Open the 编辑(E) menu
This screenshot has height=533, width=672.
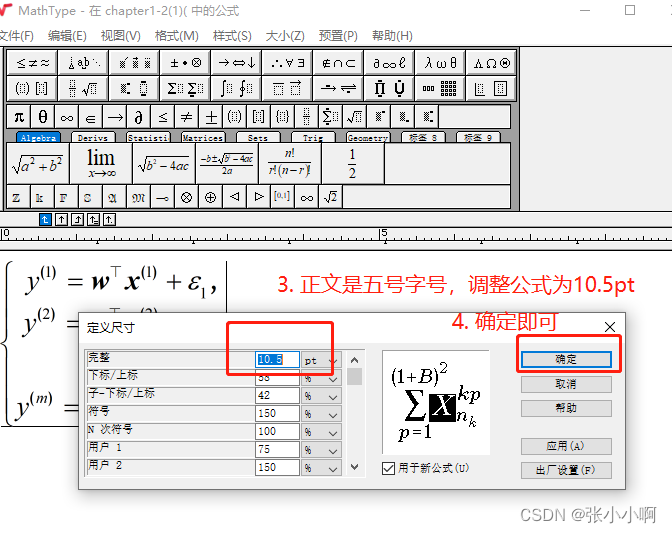point(67,36)
